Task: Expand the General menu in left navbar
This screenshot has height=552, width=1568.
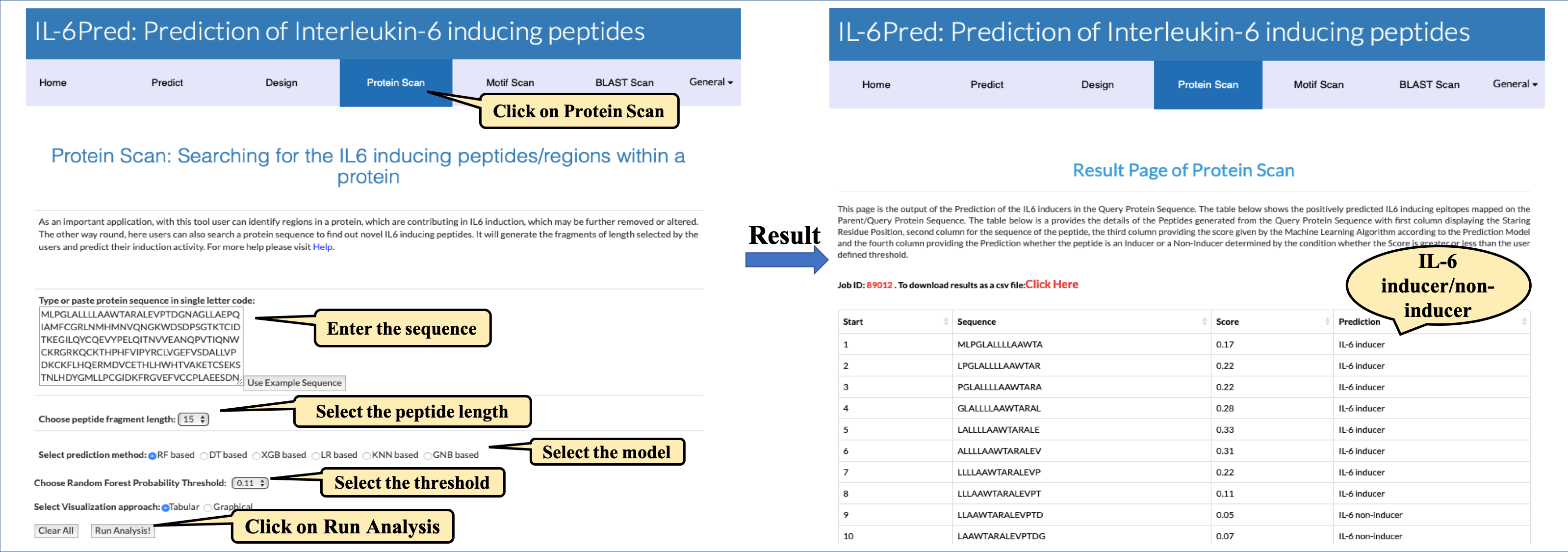Action: pos(710,82)
